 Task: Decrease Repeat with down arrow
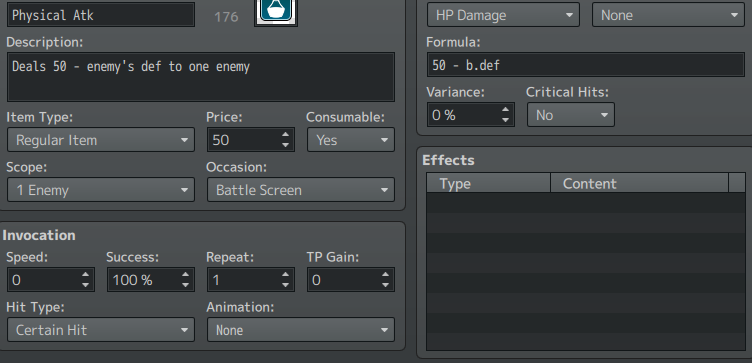[x=285, y=285]
